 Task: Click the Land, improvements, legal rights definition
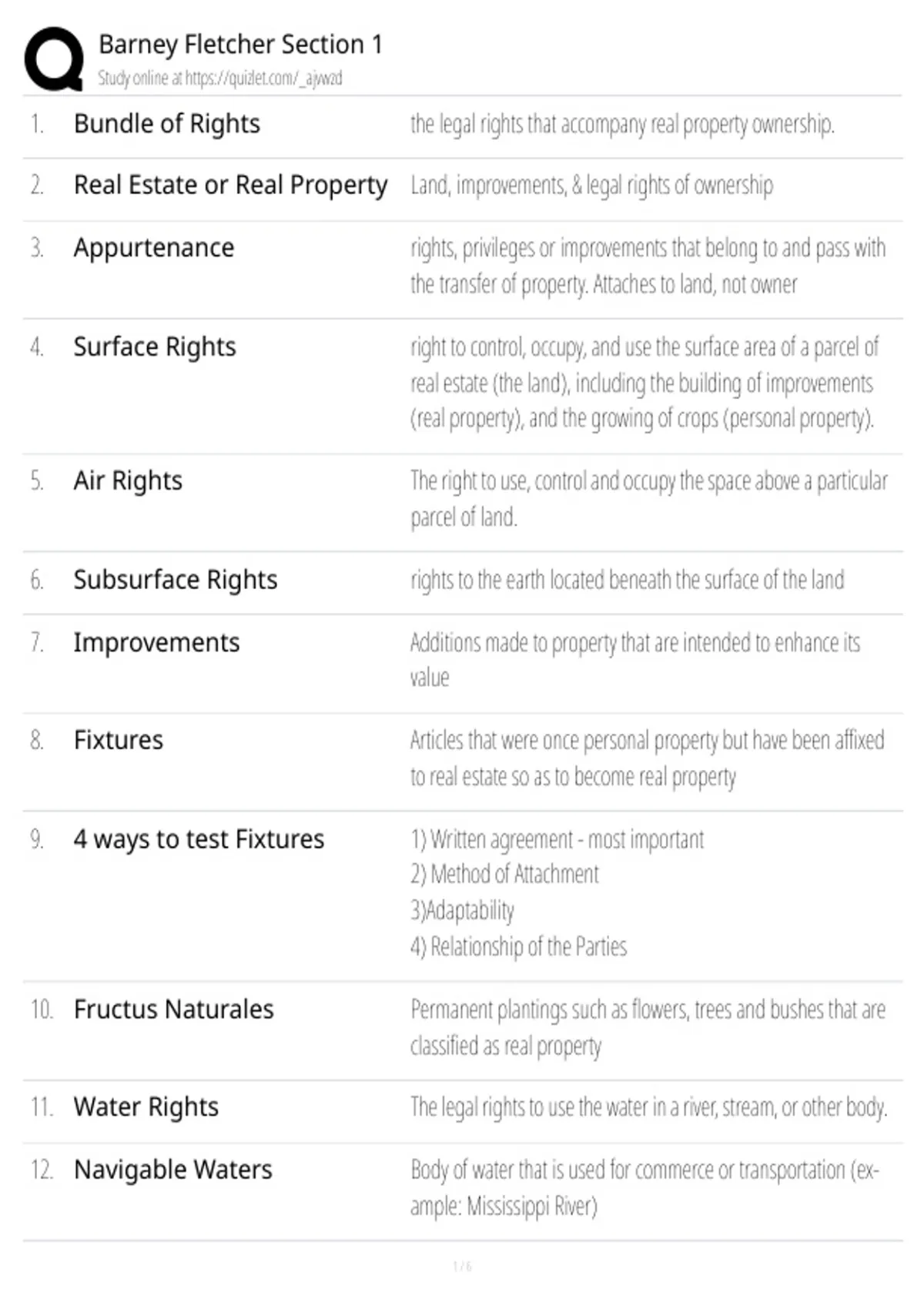coord(591,186)
